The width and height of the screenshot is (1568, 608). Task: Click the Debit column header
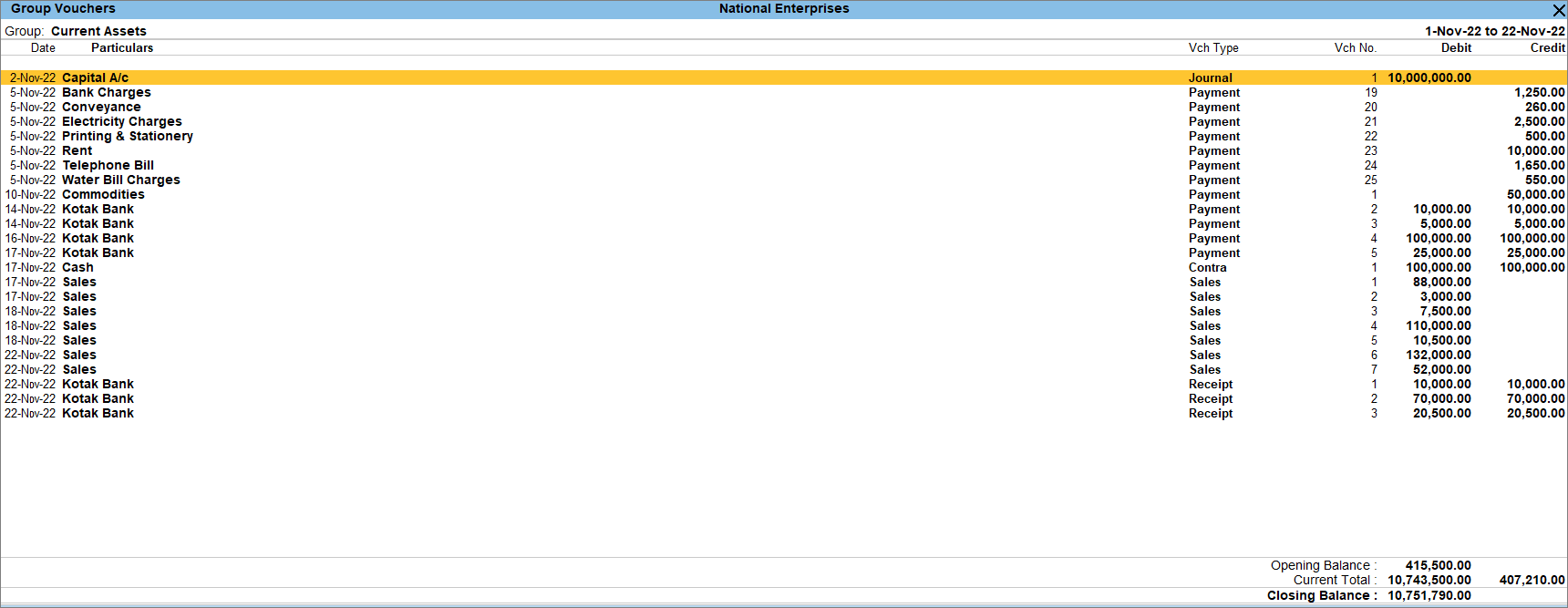(1456, 47)
